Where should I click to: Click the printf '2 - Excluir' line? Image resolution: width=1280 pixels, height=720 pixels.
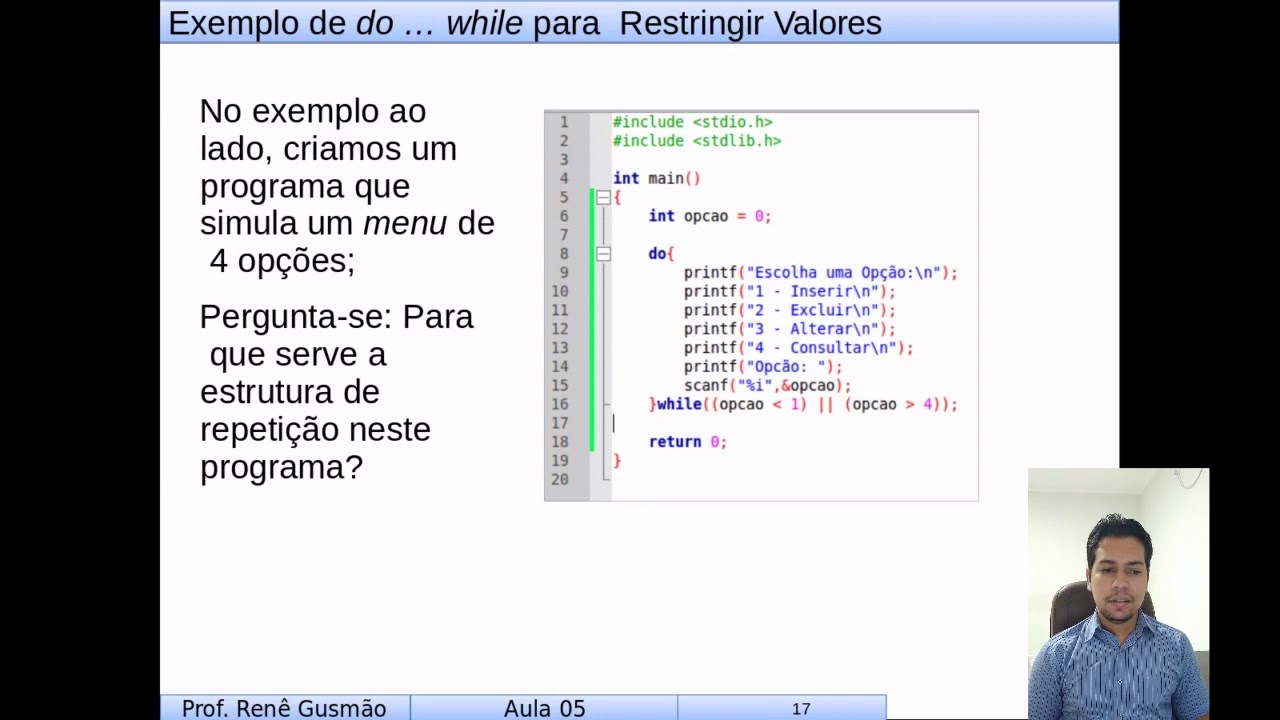[789, 310]
